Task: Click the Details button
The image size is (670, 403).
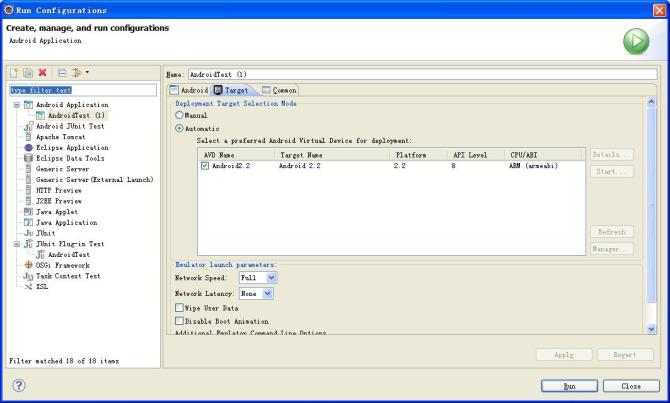Action: (611, 155)
